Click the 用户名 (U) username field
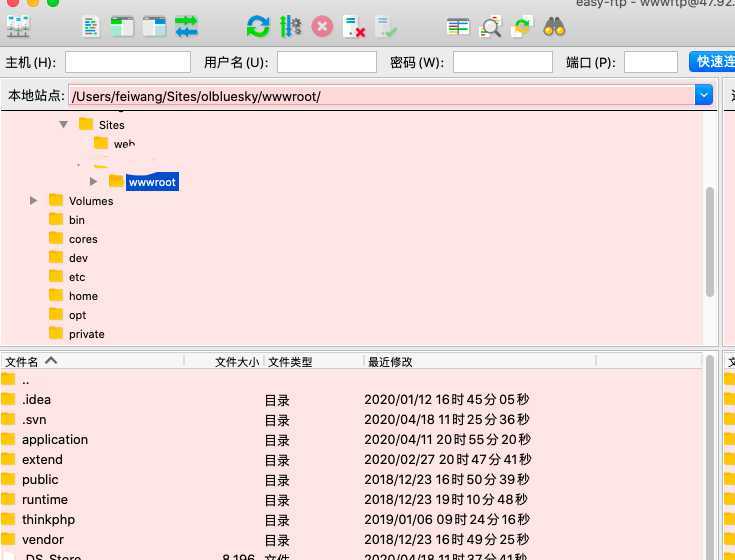Image resolution: width=735 pixels, height=560 pixels. coord(327,62)
